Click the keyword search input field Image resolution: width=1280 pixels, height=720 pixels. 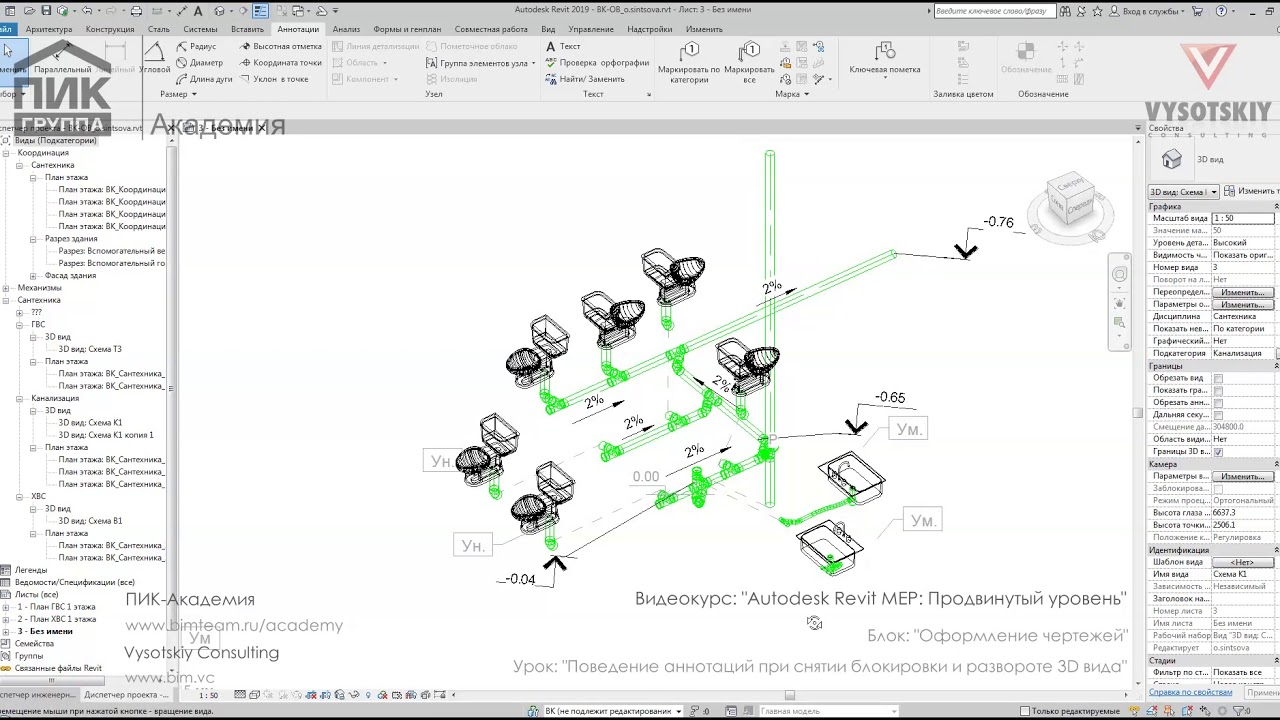point(994,11)
